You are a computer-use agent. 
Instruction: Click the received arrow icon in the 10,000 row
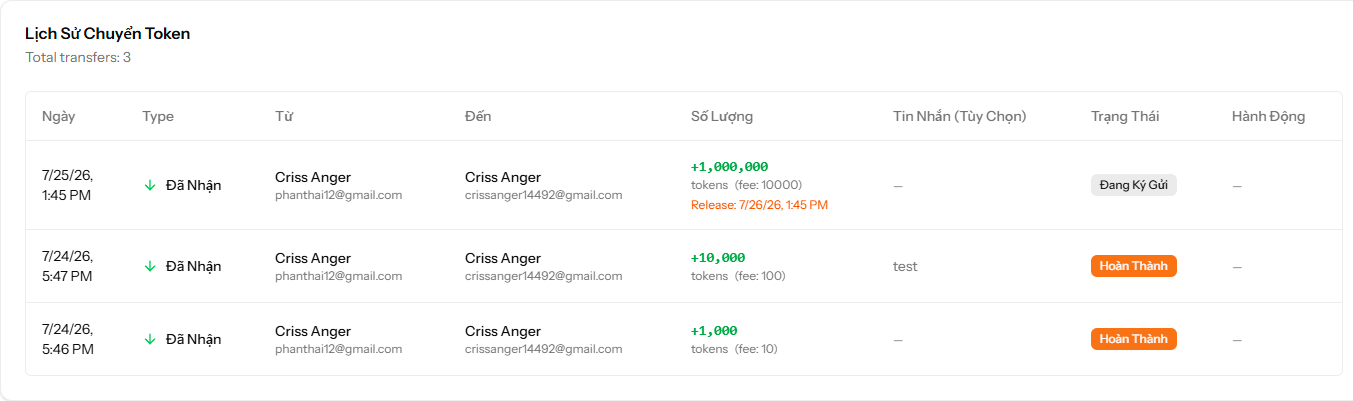pyautogui.click(x=150, y=266)
